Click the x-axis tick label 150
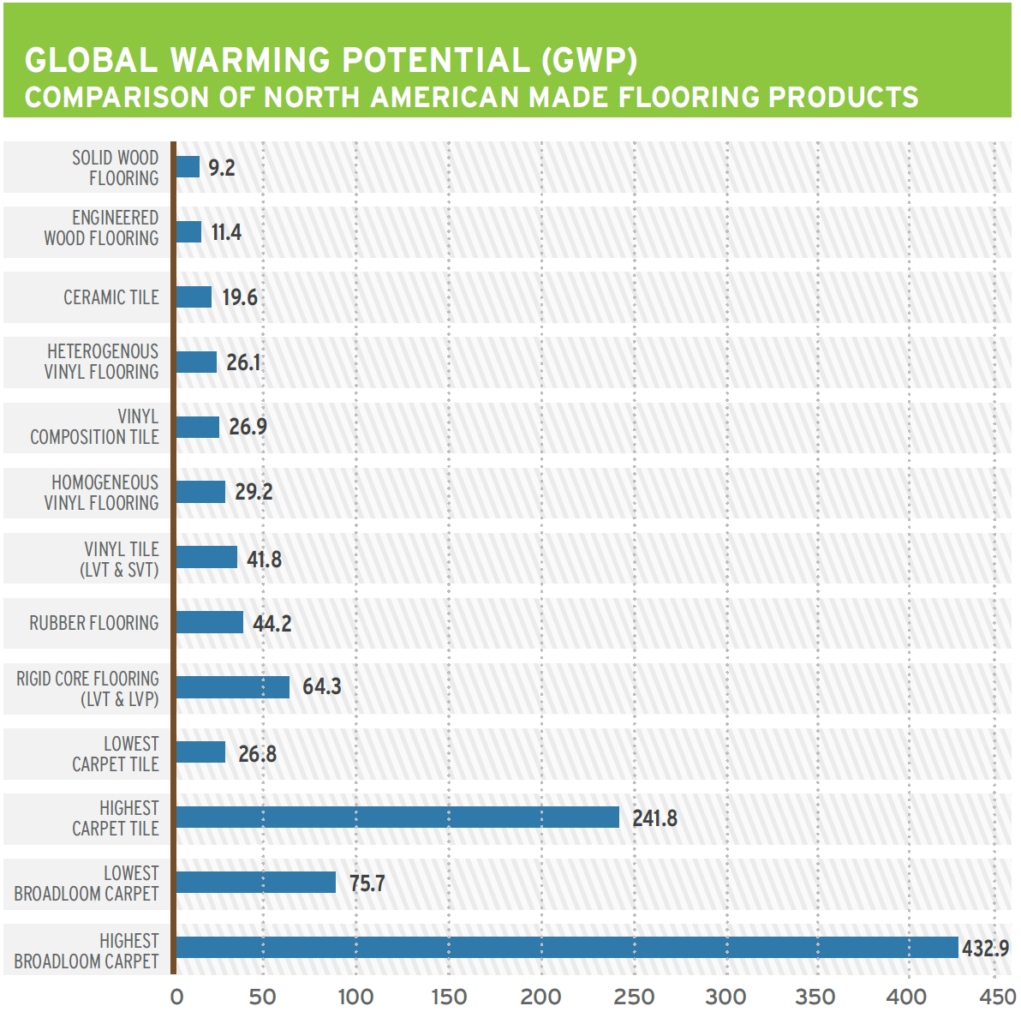Viewport: 1021px width, 1024px height. coord(449,997)
